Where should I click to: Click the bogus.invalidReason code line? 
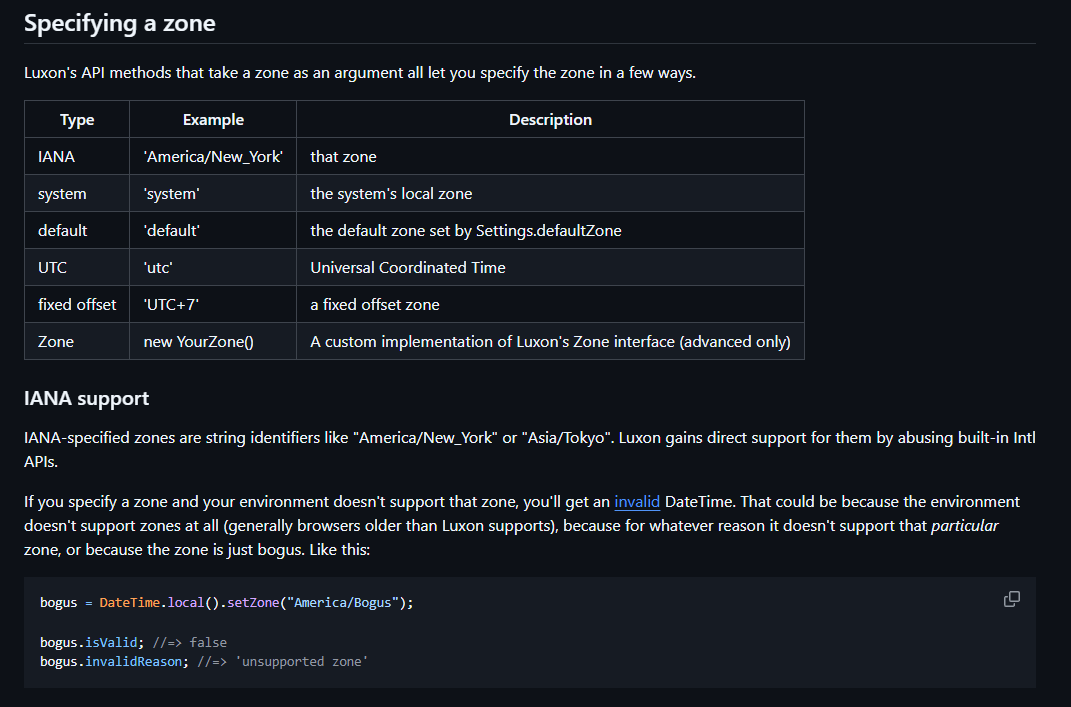(x=204, y=661)
